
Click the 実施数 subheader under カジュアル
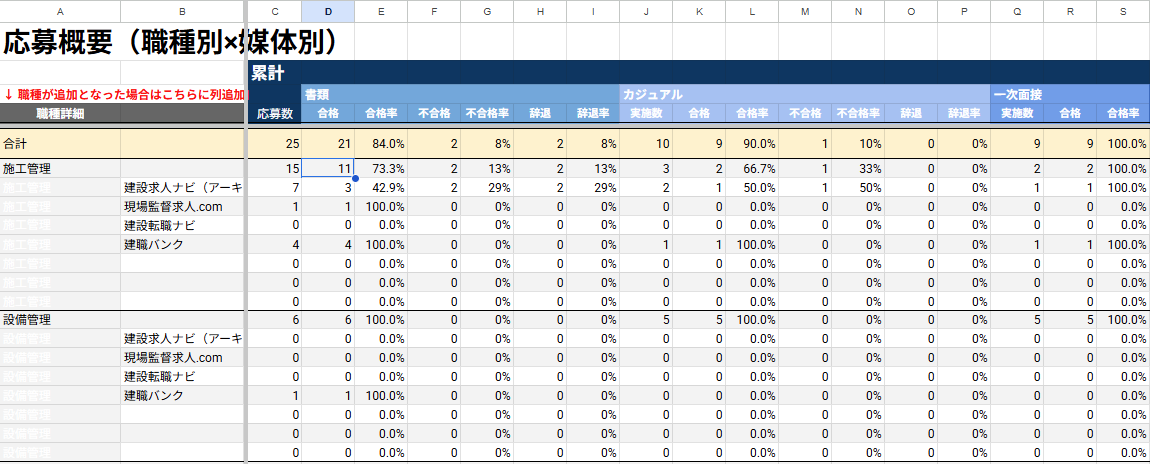645,113
